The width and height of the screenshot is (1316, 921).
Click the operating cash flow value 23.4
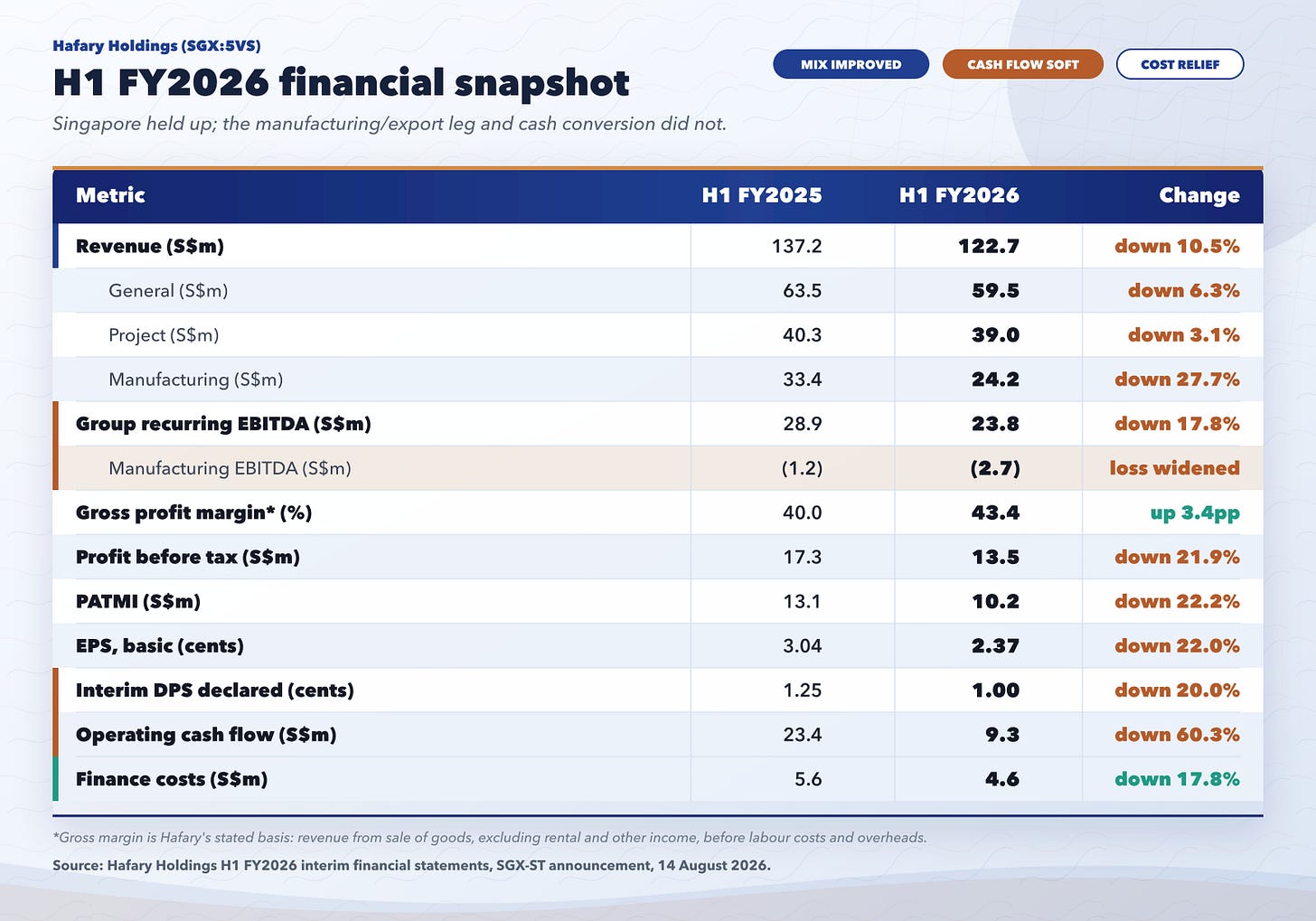point(803,734)
